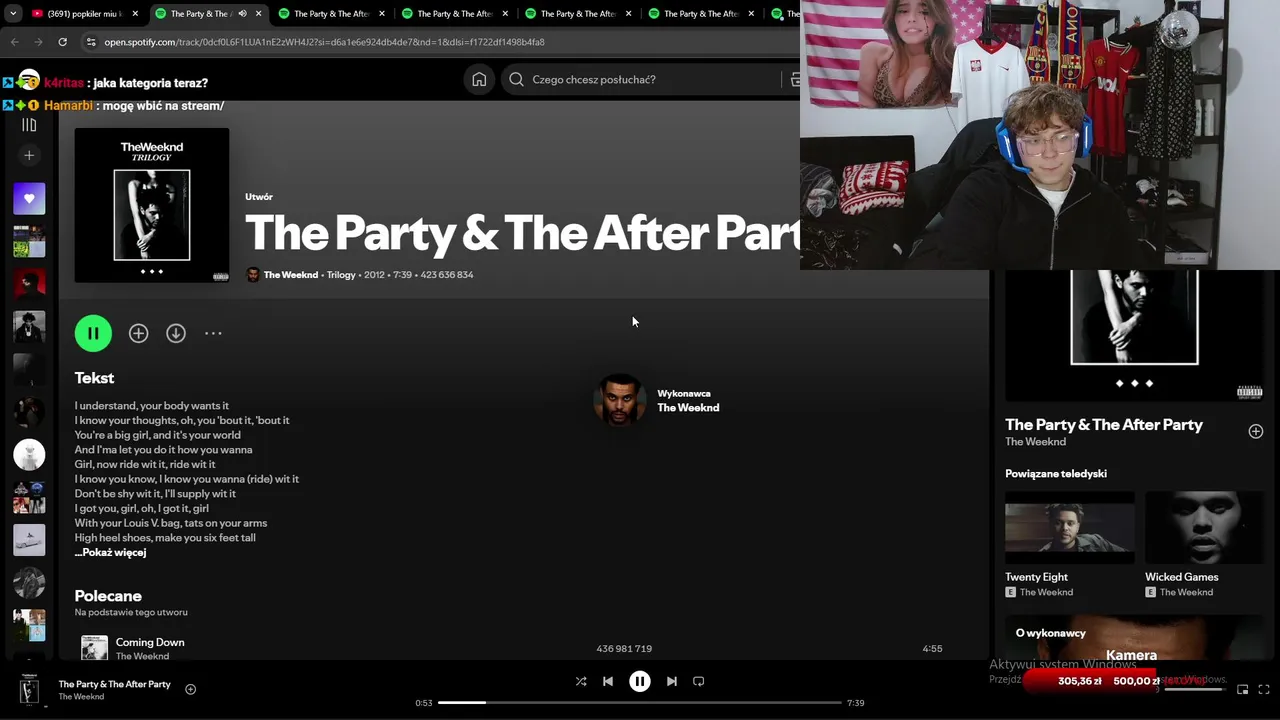Image resolution: width=1280 pixels, height=720 pixels.
Task: Open the Liked Songs heart playlist
Action: pos(29,198)
